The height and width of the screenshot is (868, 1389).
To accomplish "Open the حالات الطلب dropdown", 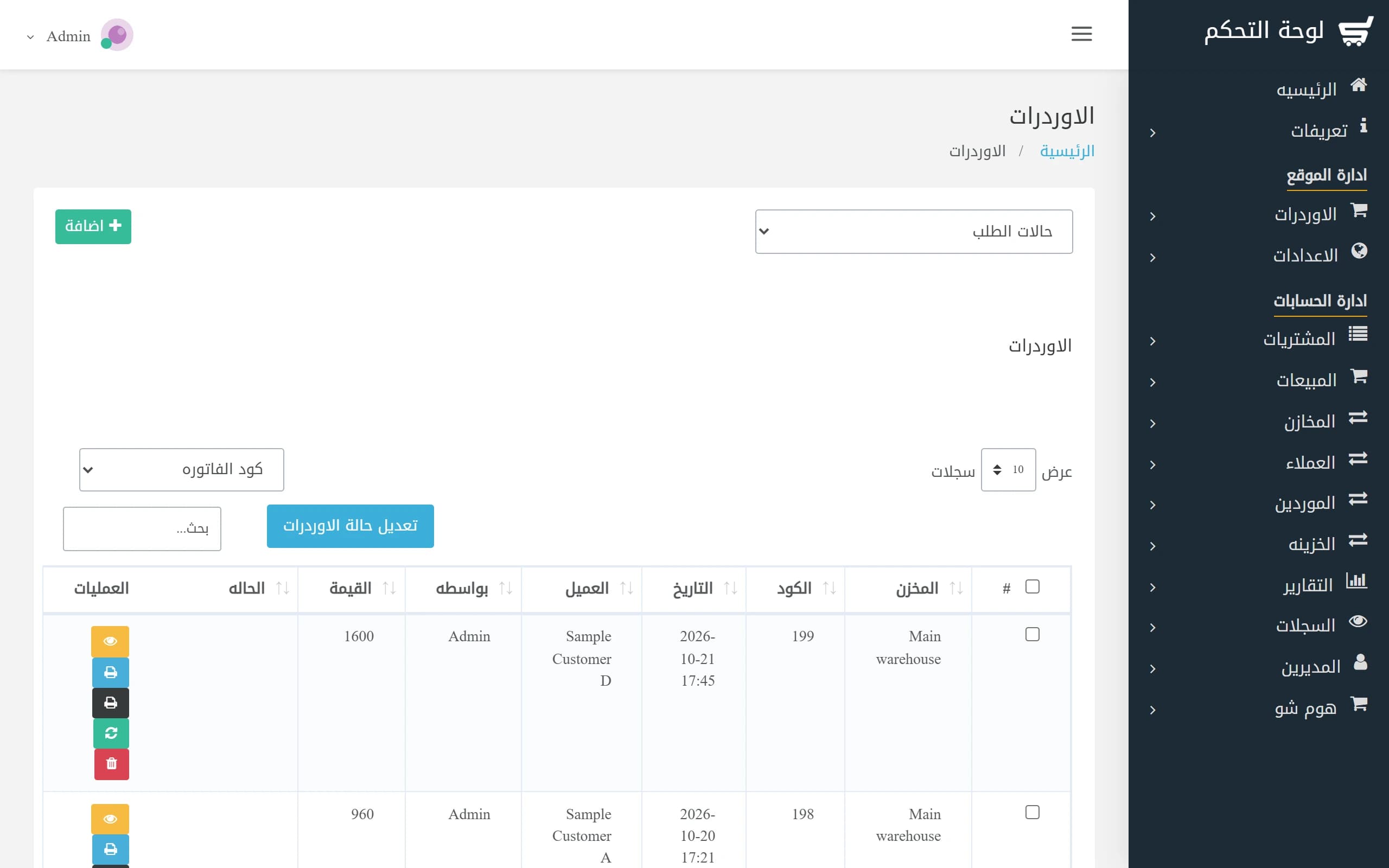I will [x=914, y=231].
